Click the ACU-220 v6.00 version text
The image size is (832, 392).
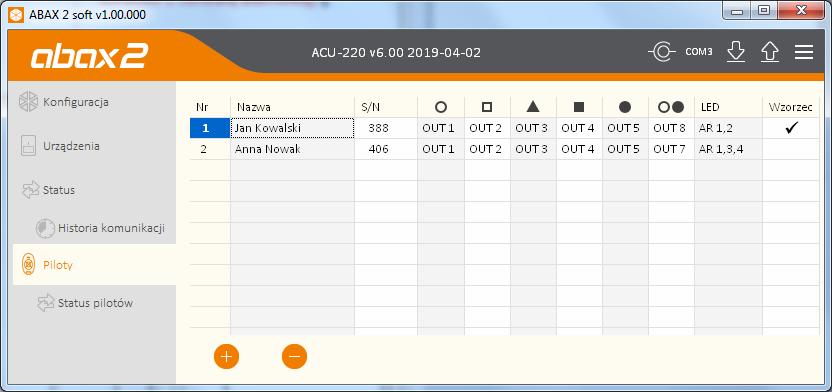396,53
